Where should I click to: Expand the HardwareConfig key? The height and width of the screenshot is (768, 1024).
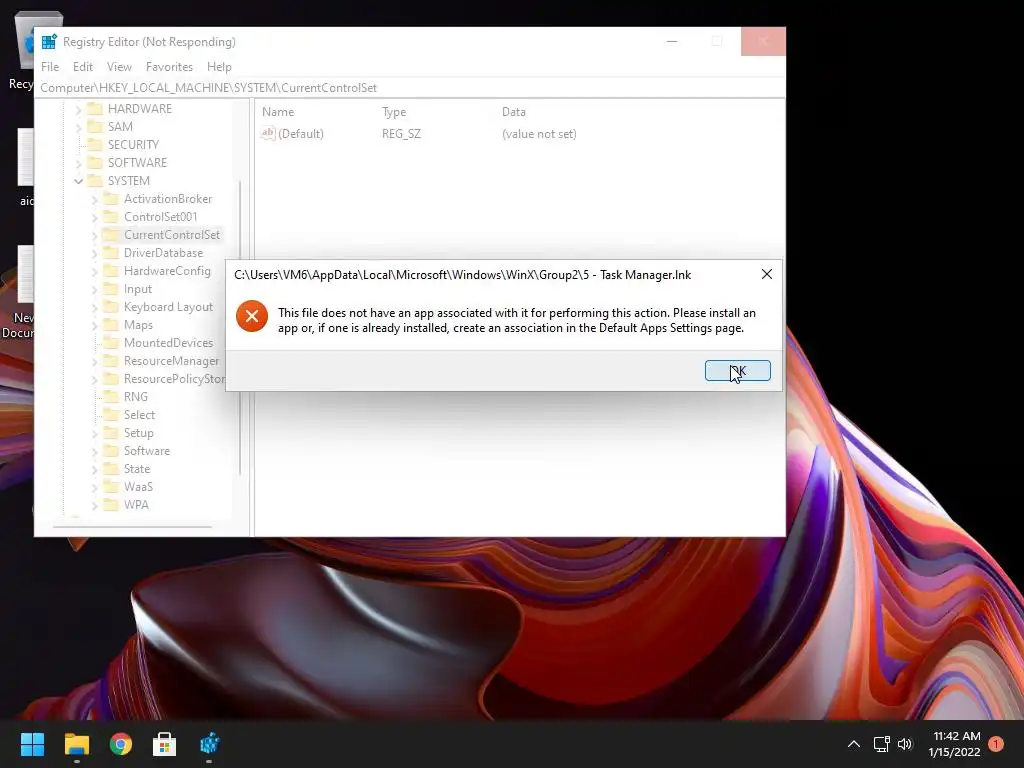(95, 271)
